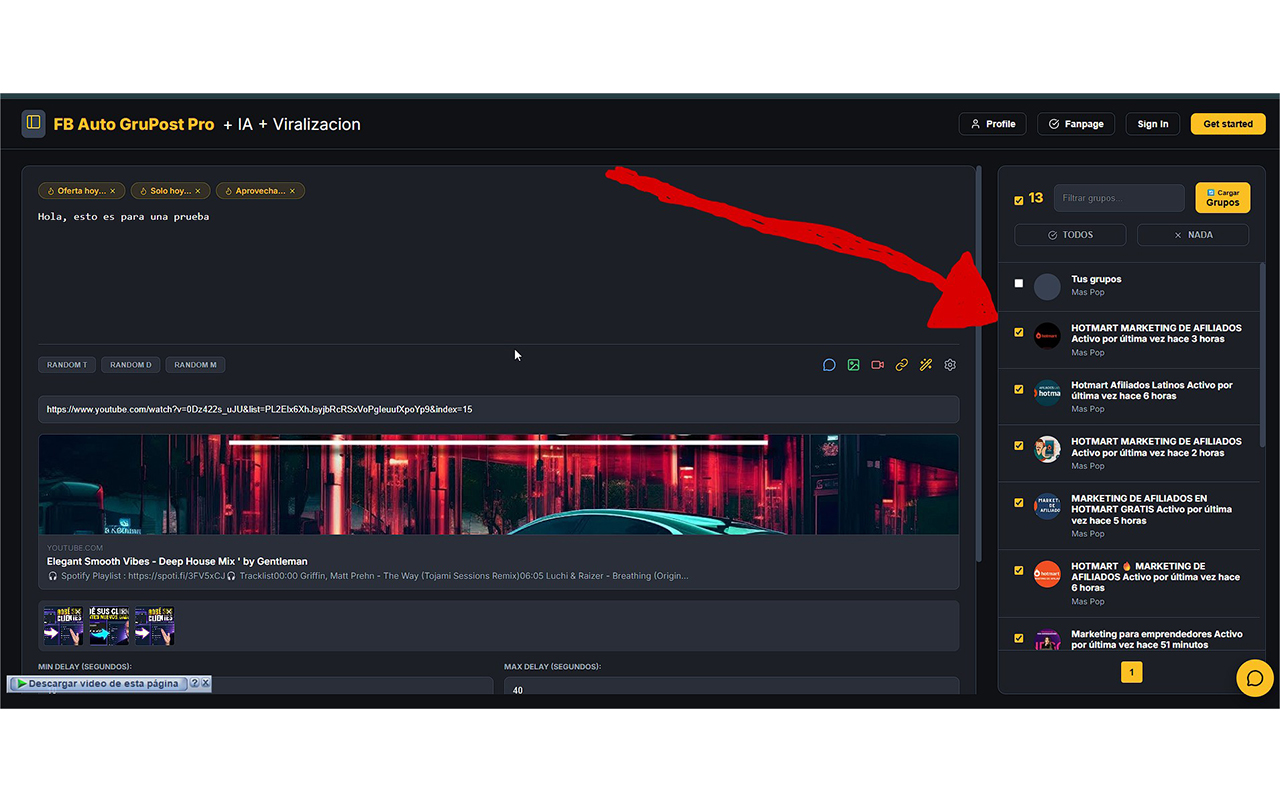Uncheck HOTMART MARKETING DE AFILIADOS 2 horas group
Viewport: 1280px width, 800px height.
click(1019, 446)
